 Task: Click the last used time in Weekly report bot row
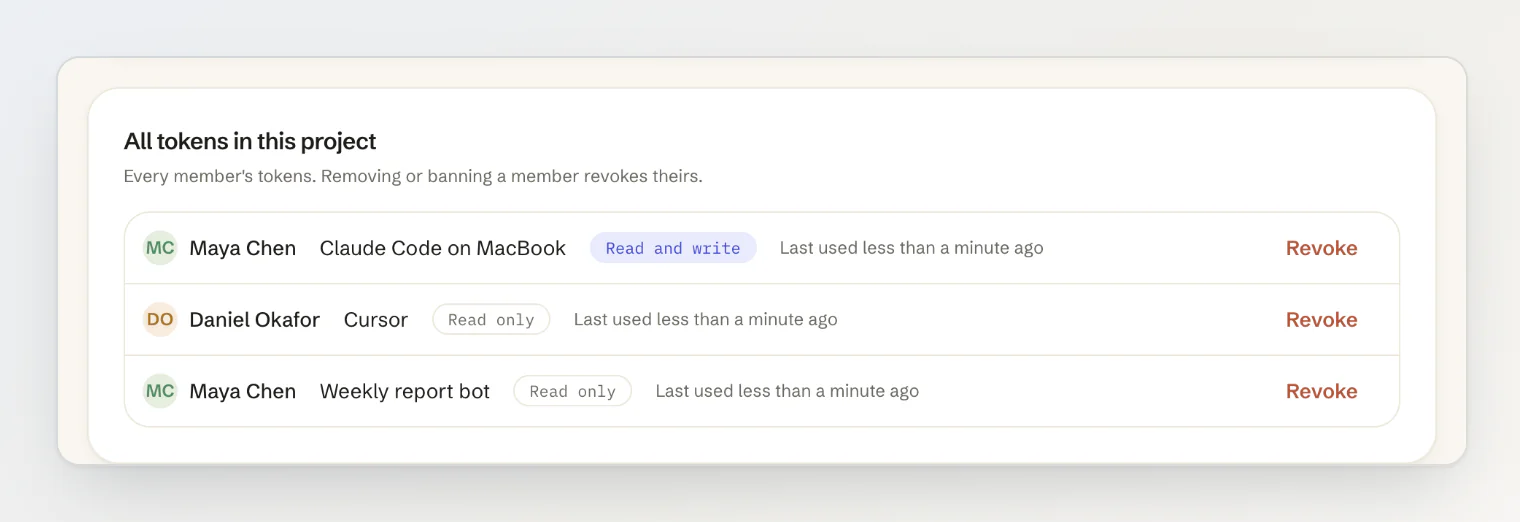click(787, 391)
